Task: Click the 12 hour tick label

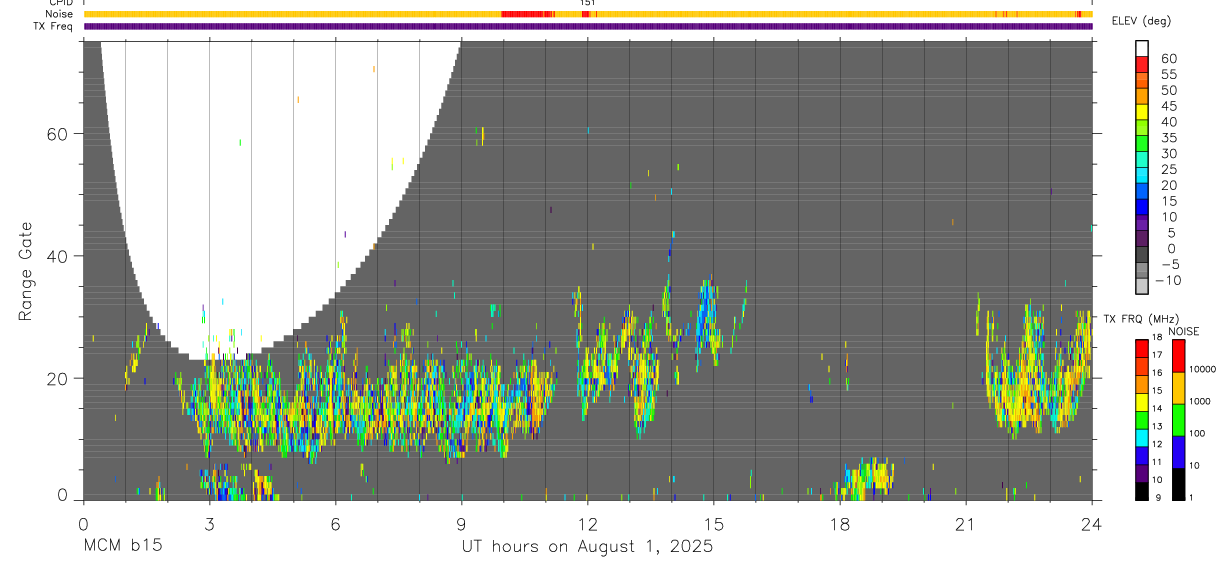Action: 587,524
